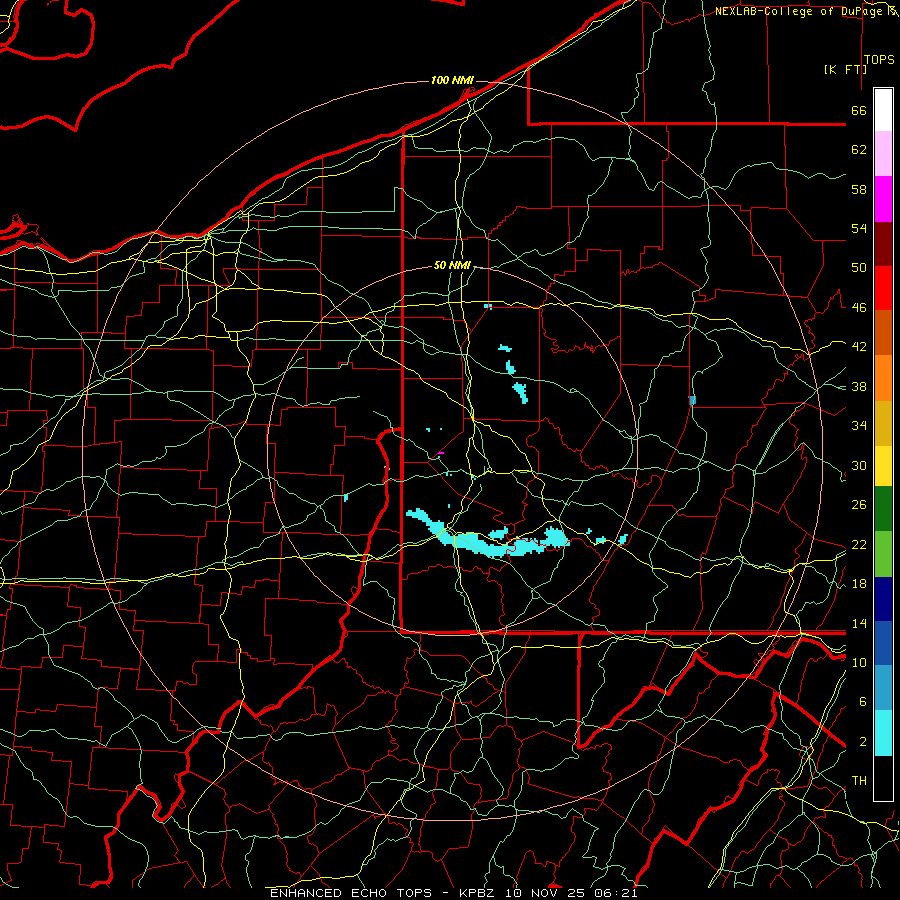Click the light pink legend swatch
The image size is (900, 900).
click(x=883, y=153)
